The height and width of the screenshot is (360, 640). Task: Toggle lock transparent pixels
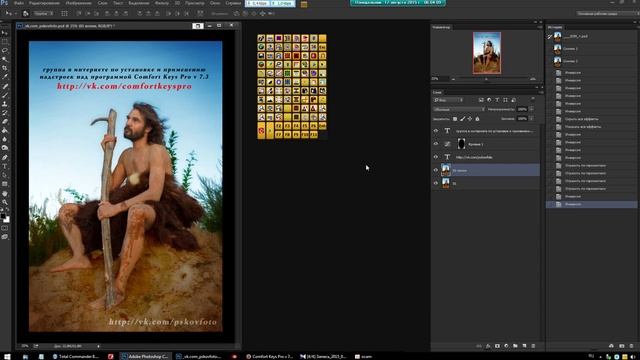click(455, 119)
